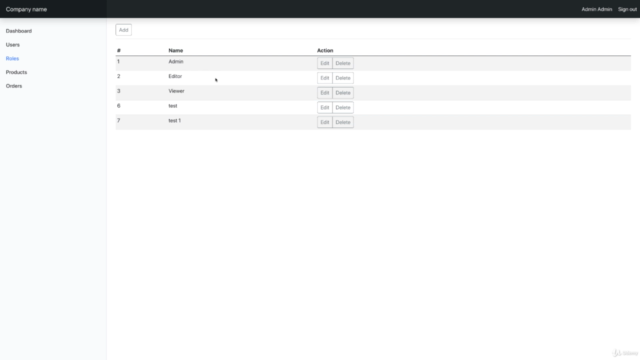Viewport: 640px width, 360px height.
Task: Edit the test 1 role
Action: (x=325, y=122)
